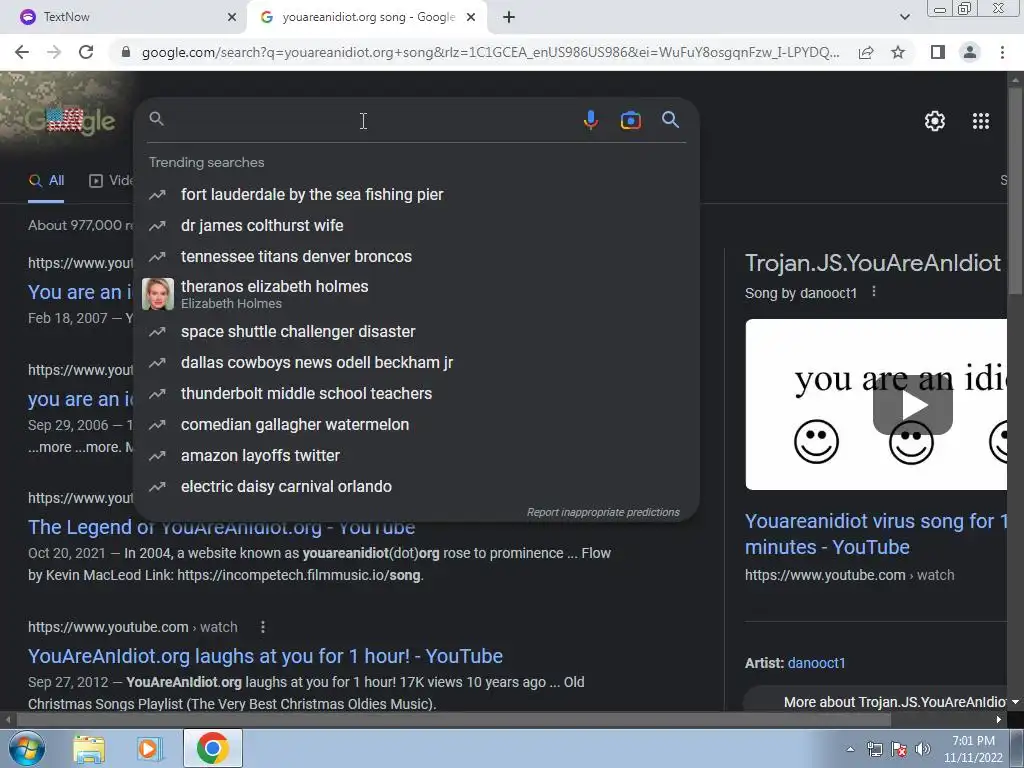This screenshot has height=768, width=1024.
Task: Close the youareanidiot.org song tab
Action: click(x=470, y=17)
